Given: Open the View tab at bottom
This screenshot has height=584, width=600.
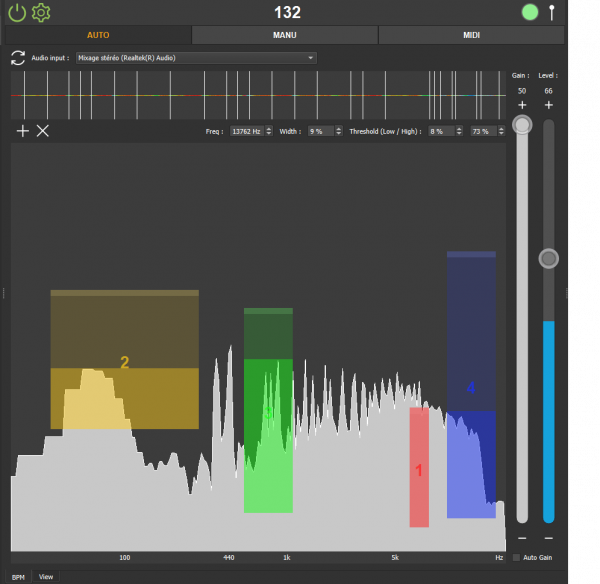Looking at the screenshot, I should coord(46,576).
